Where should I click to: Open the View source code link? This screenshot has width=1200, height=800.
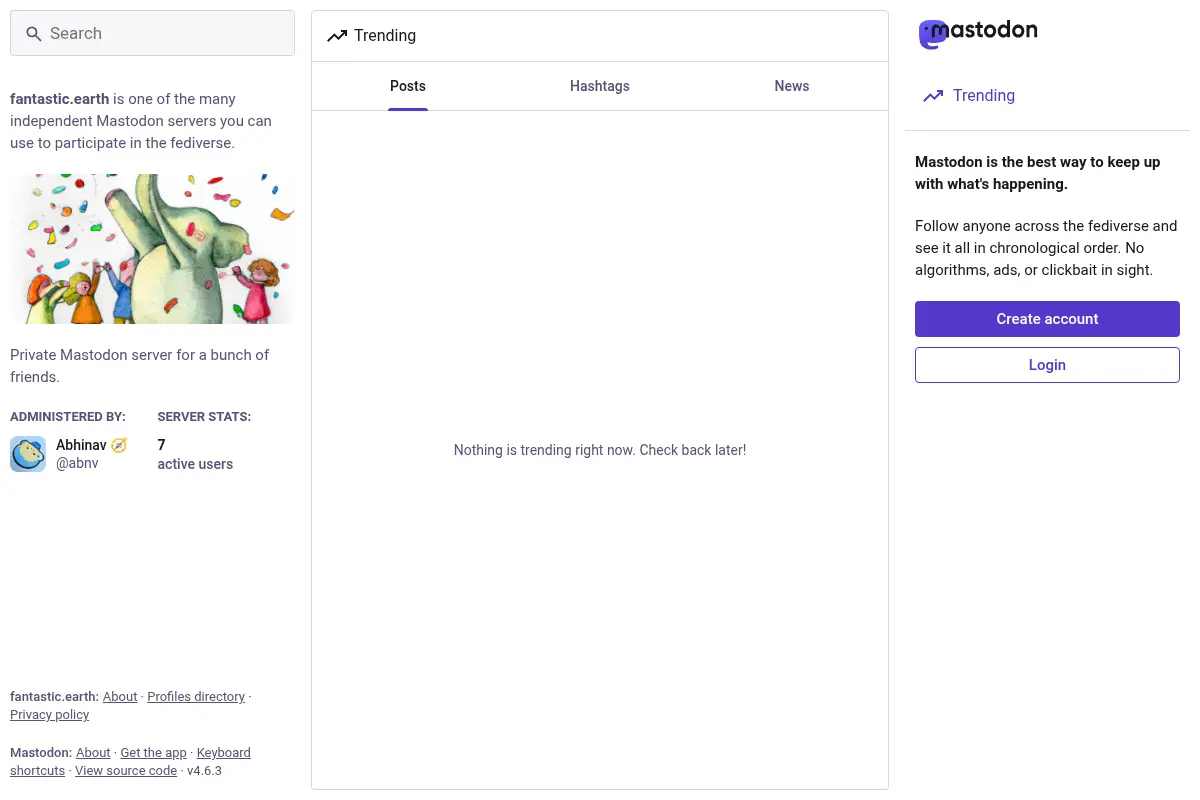pos(126,771)
